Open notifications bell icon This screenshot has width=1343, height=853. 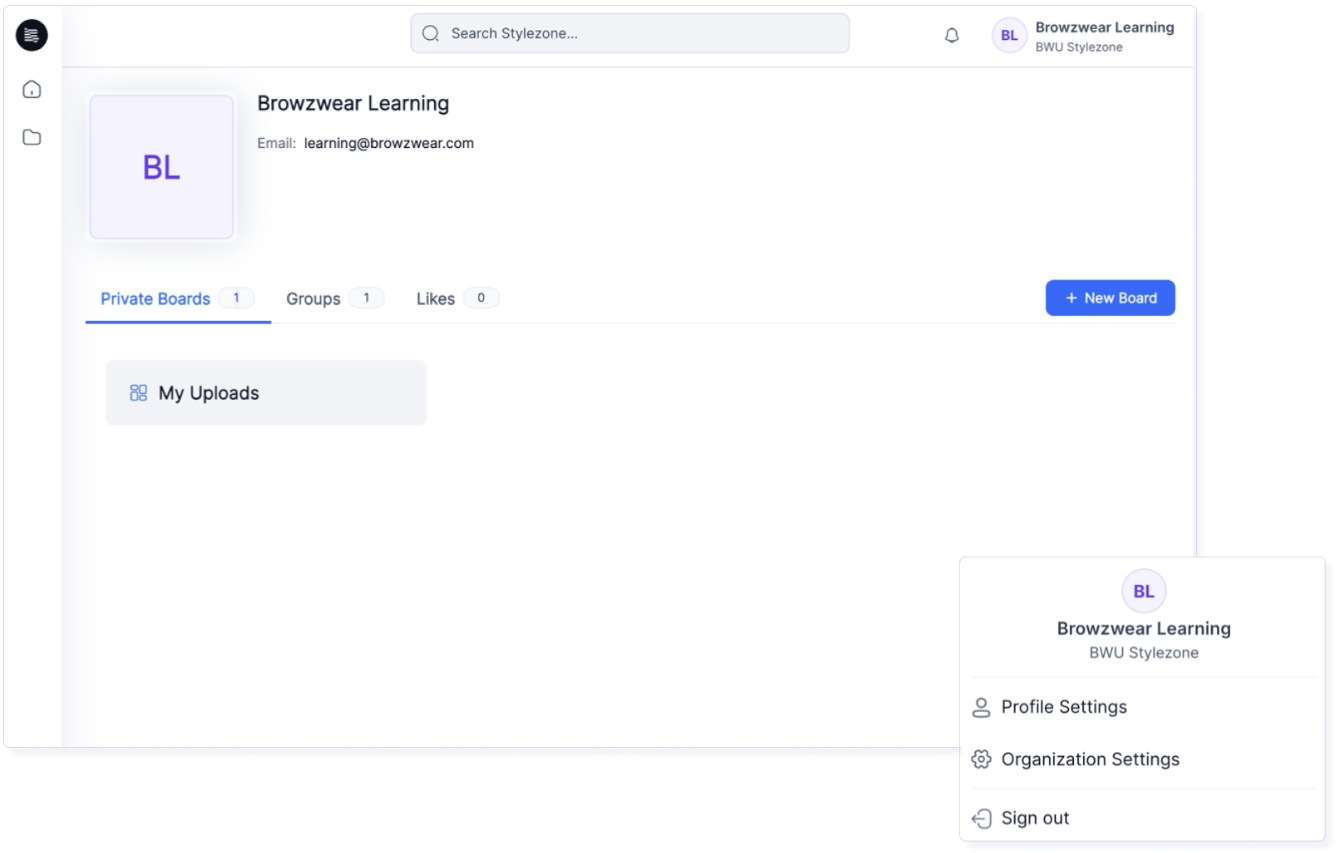(x=952, y=35)
